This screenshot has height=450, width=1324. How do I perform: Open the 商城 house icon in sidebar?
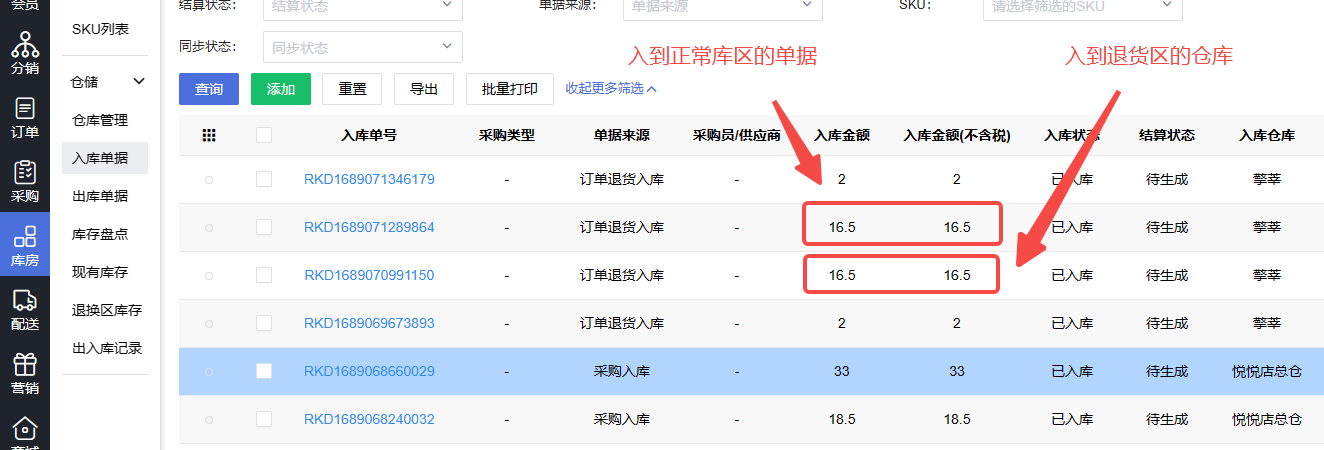pyautogui.click(x=25, y=432)
